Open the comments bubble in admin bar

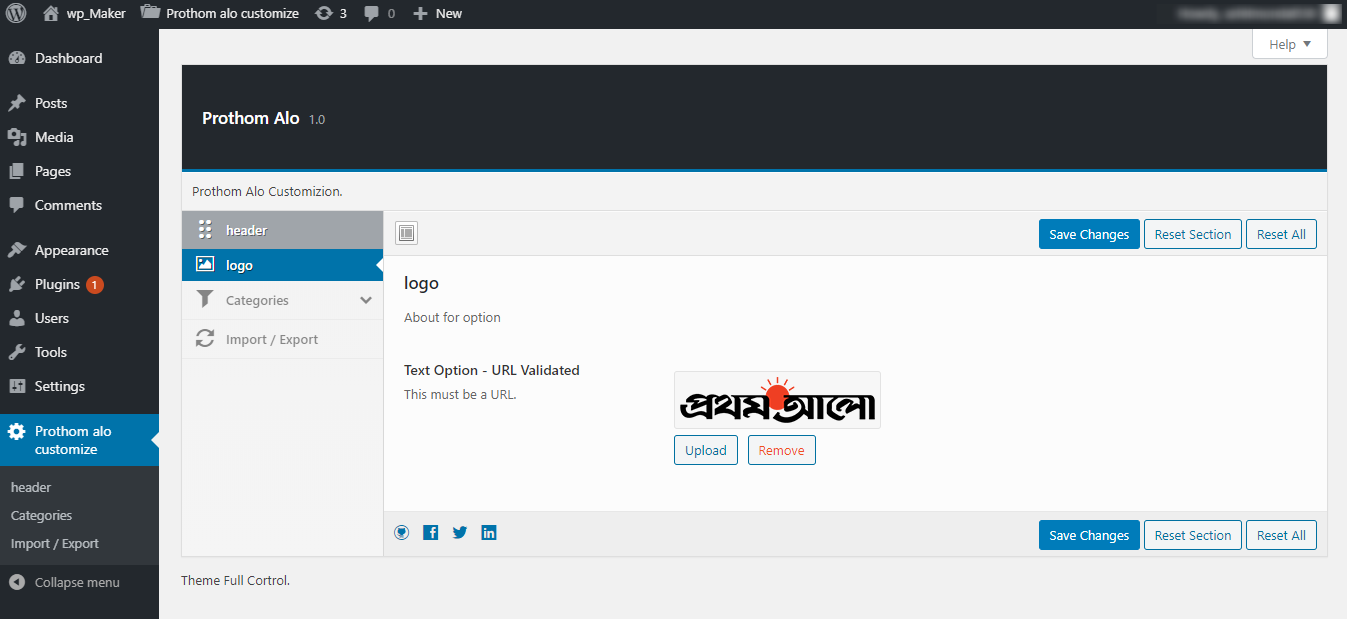click(379, 14)
